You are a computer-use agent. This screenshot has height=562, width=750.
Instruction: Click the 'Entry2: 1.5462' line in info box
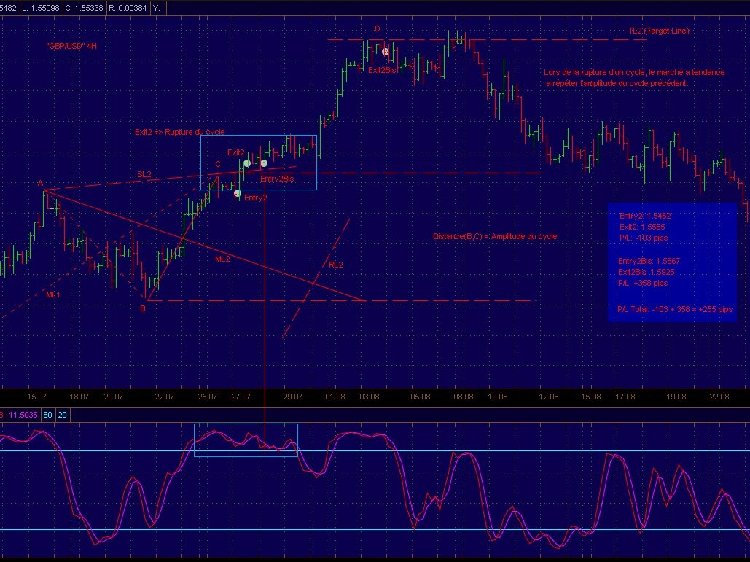645,216
